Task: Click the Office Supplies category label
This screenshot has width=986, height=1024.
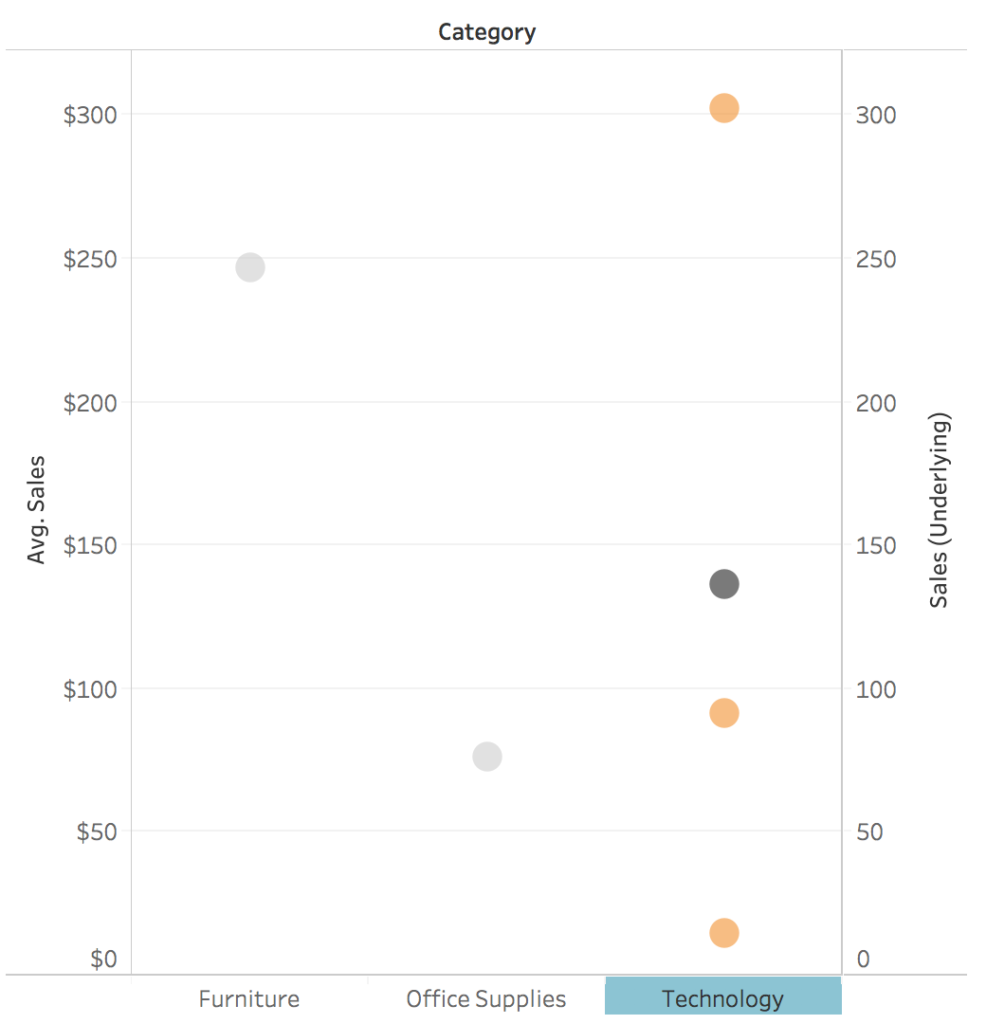Action: coord(486,999)
